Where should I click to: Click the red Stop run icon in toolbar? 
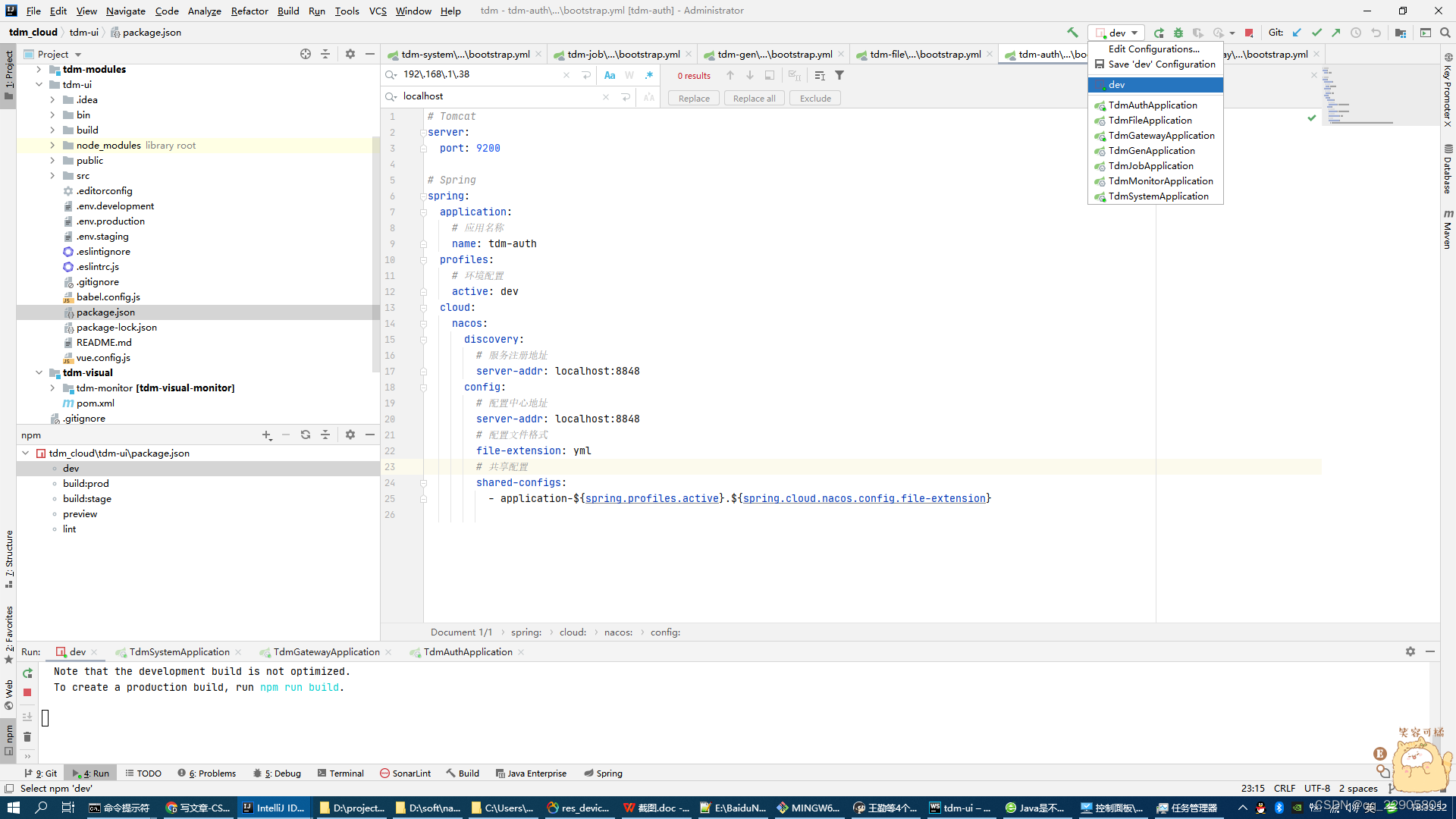tap(1249, 33)
